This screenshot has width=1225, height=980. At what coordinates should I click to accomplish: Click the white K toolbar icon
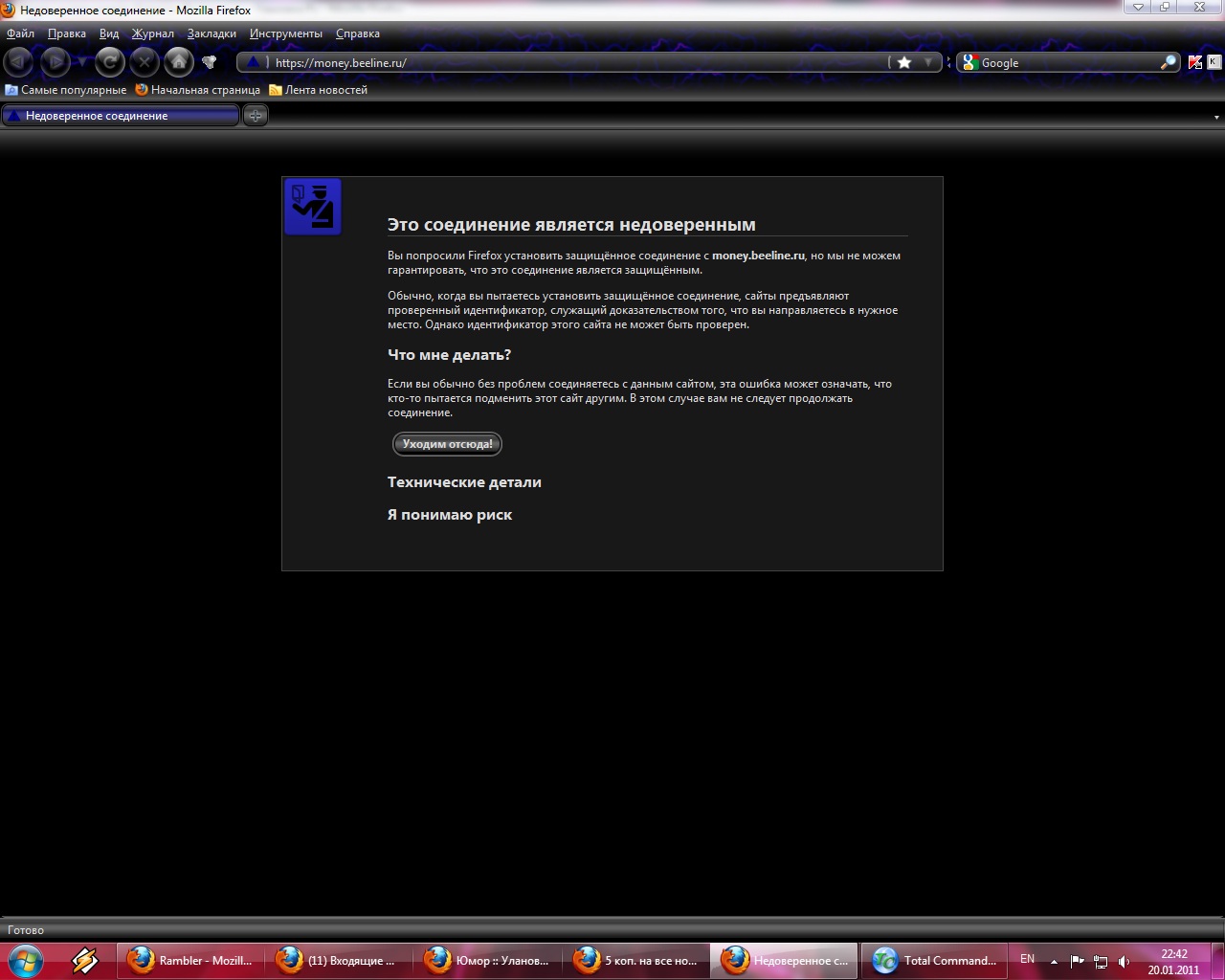pyautogui.click(x=1214, y=62)
